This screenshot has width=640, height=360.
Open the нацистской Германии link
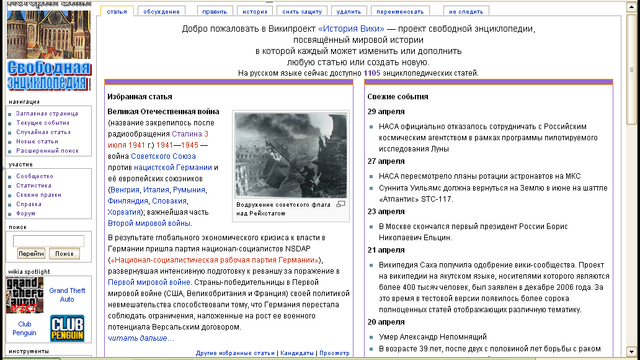[173, 167]
